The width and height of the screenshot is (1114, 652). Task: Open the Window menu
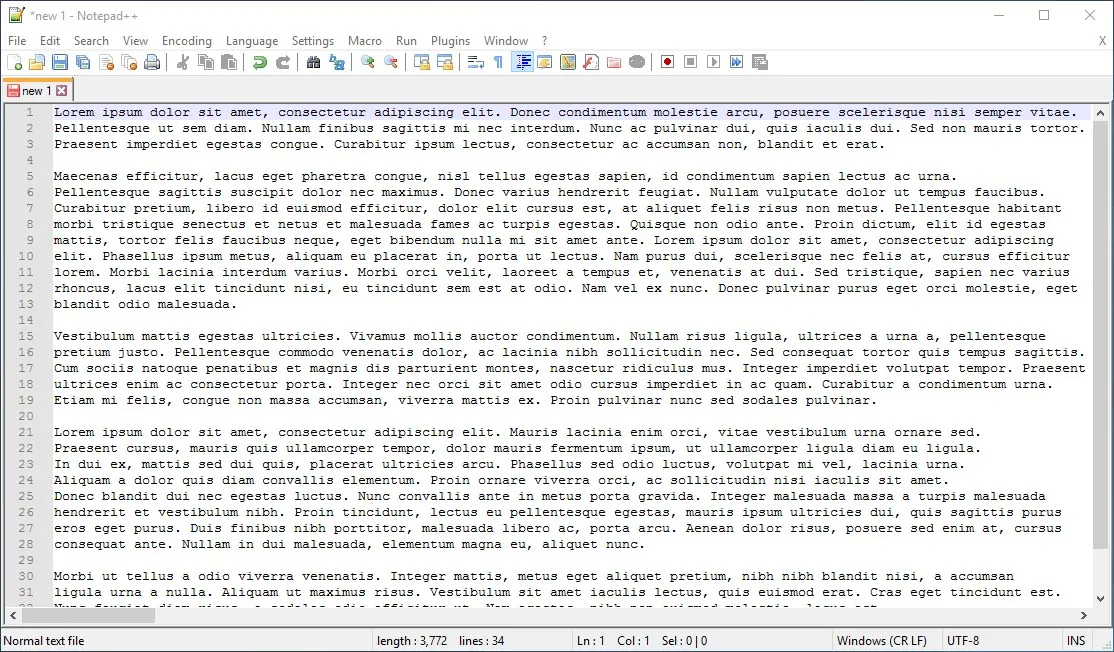coord(506,40)
